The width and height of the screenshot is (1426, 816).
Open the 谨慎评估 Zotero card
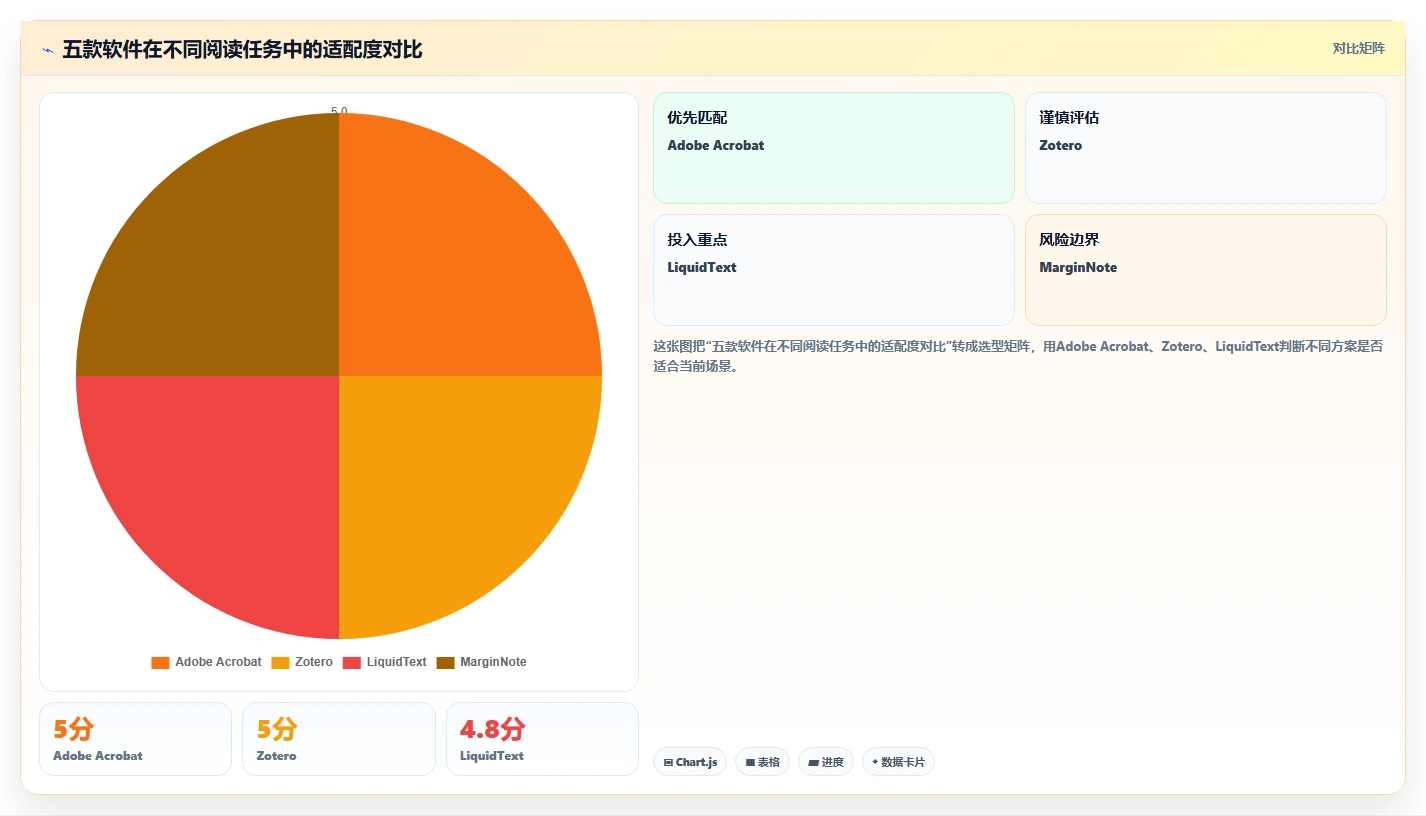pyautogui.click(x=1206, y=148)
